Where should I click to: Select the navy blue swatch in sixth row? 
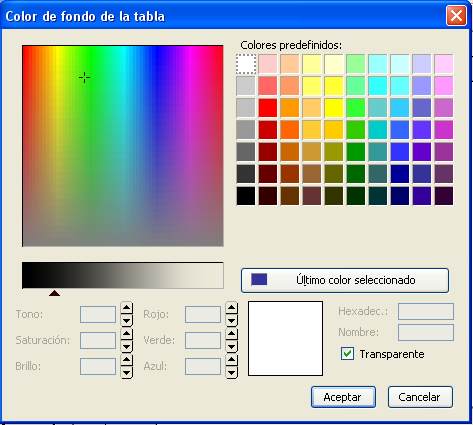tap(400, 174)
